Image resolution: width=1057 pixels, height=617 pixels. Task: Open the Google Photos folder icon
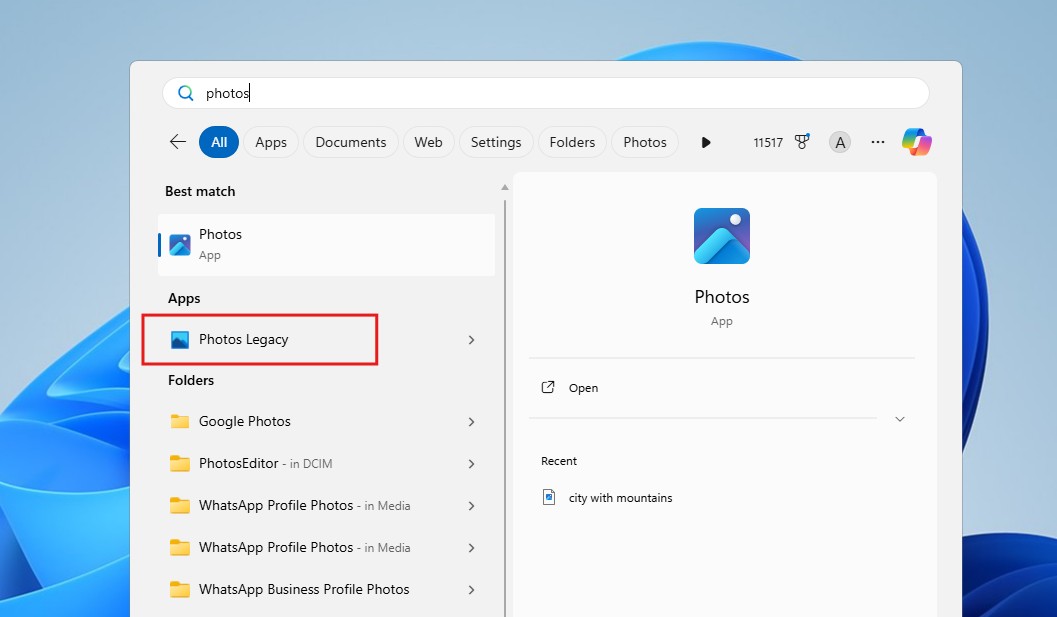[x=178, y=421]
